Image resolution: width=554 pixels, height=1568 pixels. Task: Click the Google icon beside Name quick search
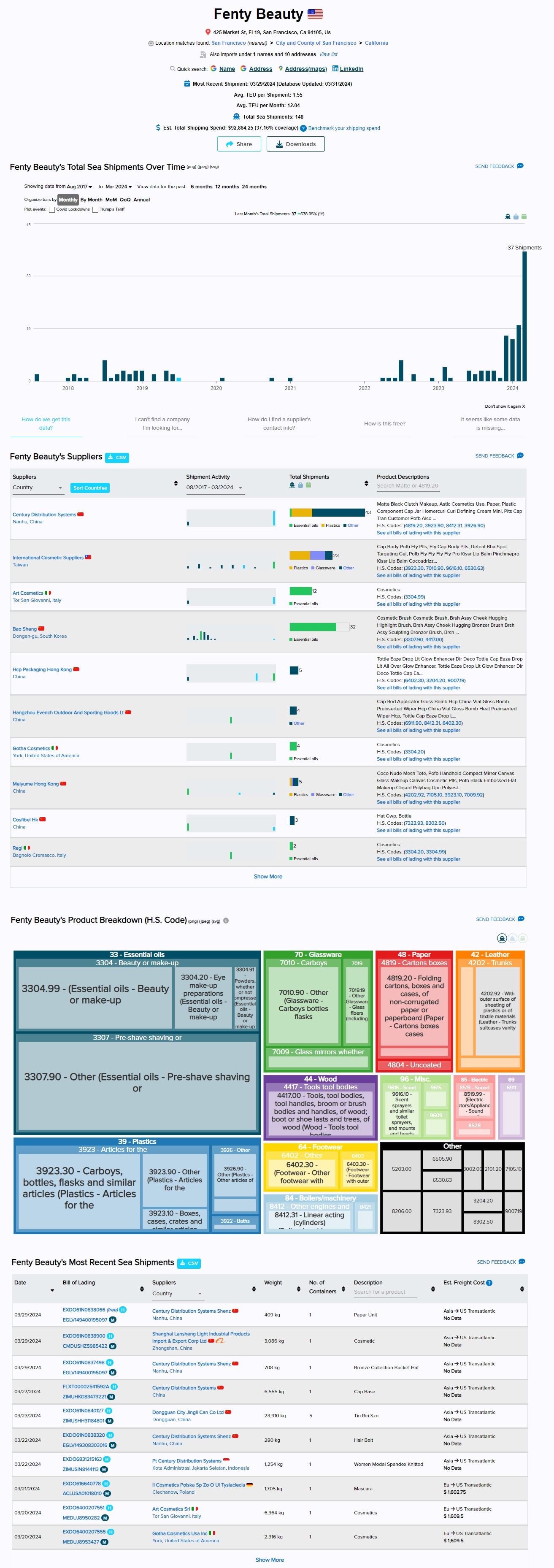pos(213,69)
